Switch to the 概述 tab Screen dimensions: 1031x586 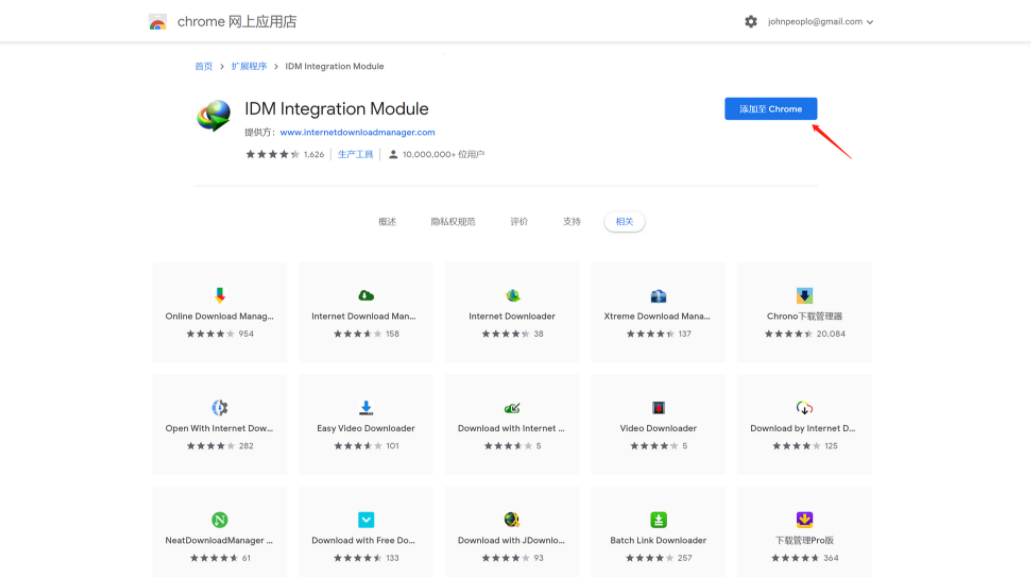(x=387, y=222)
